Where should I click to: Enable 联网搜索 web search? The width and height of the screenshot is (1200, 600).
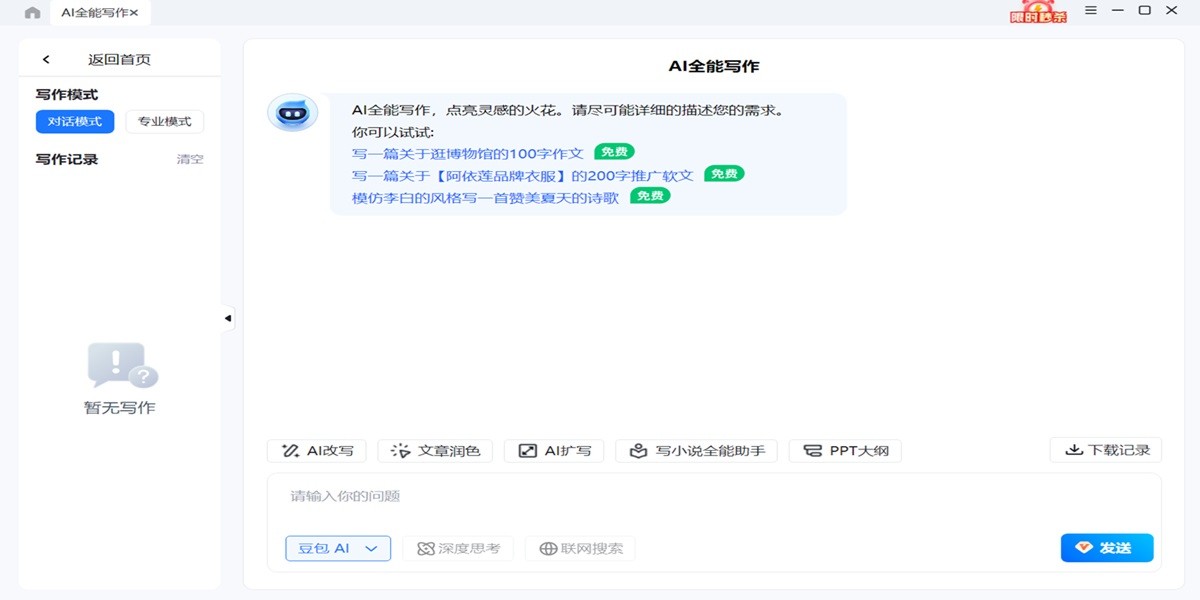(x=580, y=548)
